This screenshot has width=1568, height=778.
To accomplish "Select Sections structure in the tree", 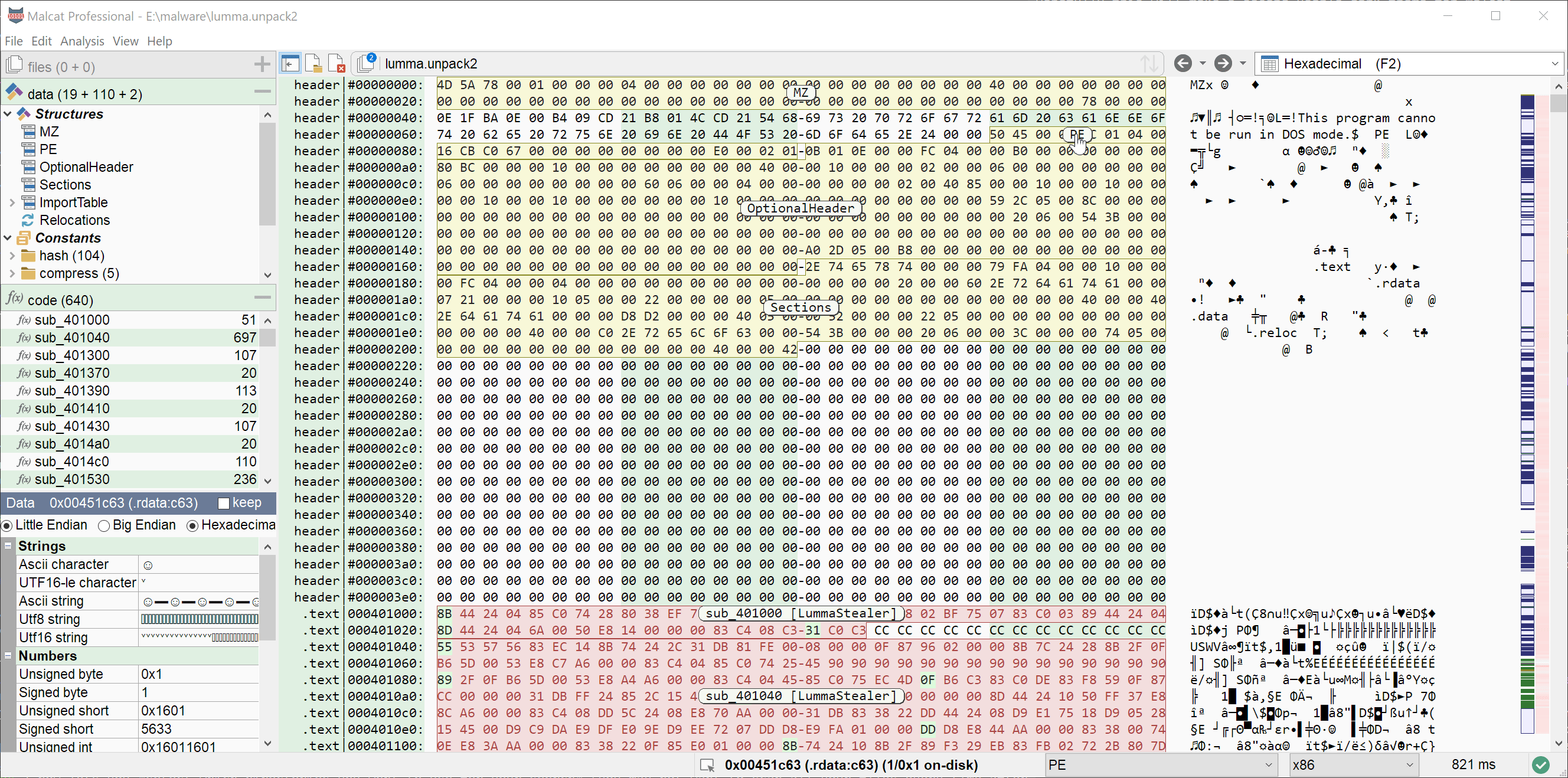I will pyautogui.click(x=64, y=184).
